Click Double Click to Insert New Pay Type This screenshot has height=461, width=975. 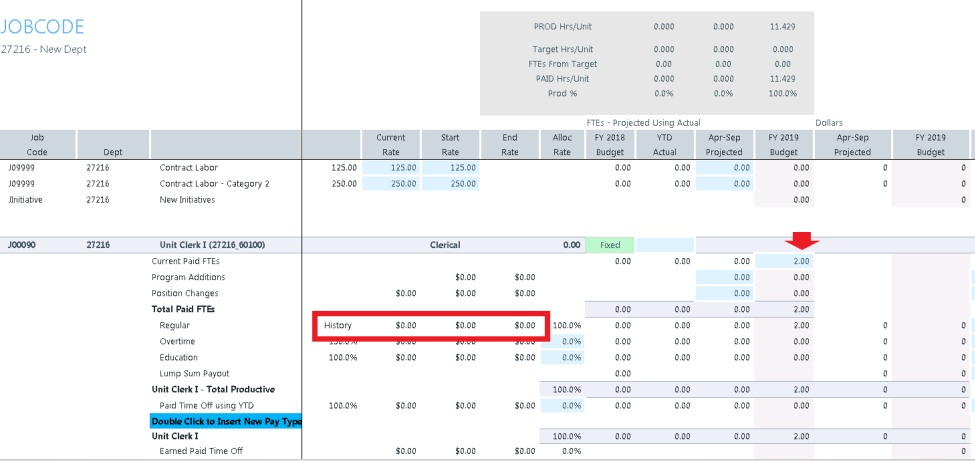[x=226, y=421]
